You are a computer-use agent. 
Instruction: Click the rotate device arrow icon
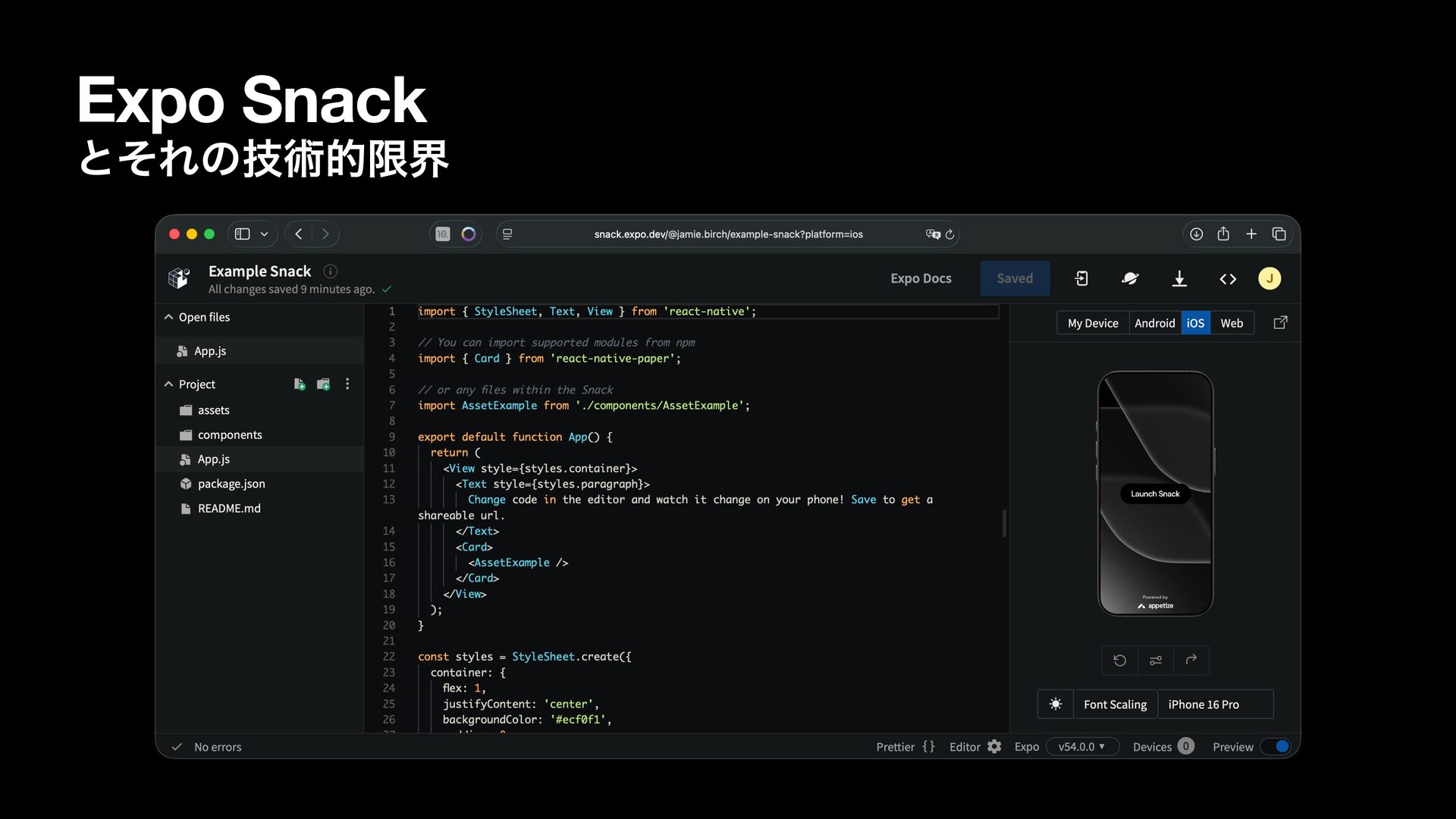(1191, 661)
